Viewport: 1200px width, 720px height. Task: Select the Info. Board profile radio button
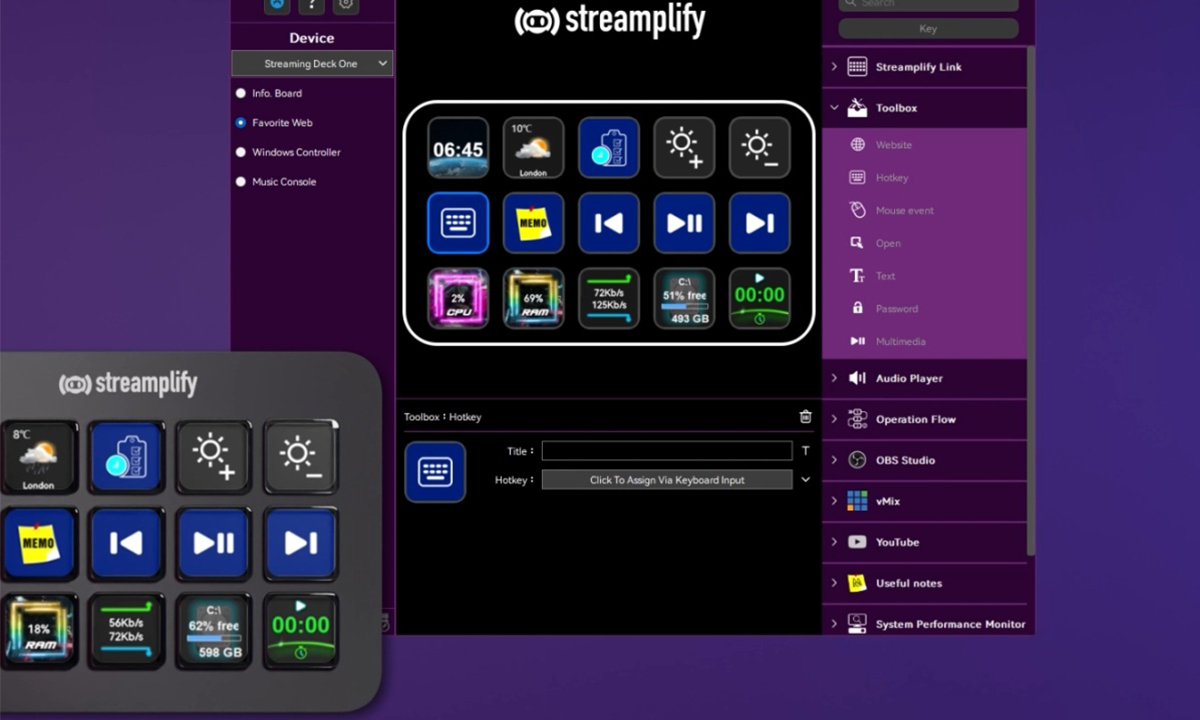coord(241,94)
